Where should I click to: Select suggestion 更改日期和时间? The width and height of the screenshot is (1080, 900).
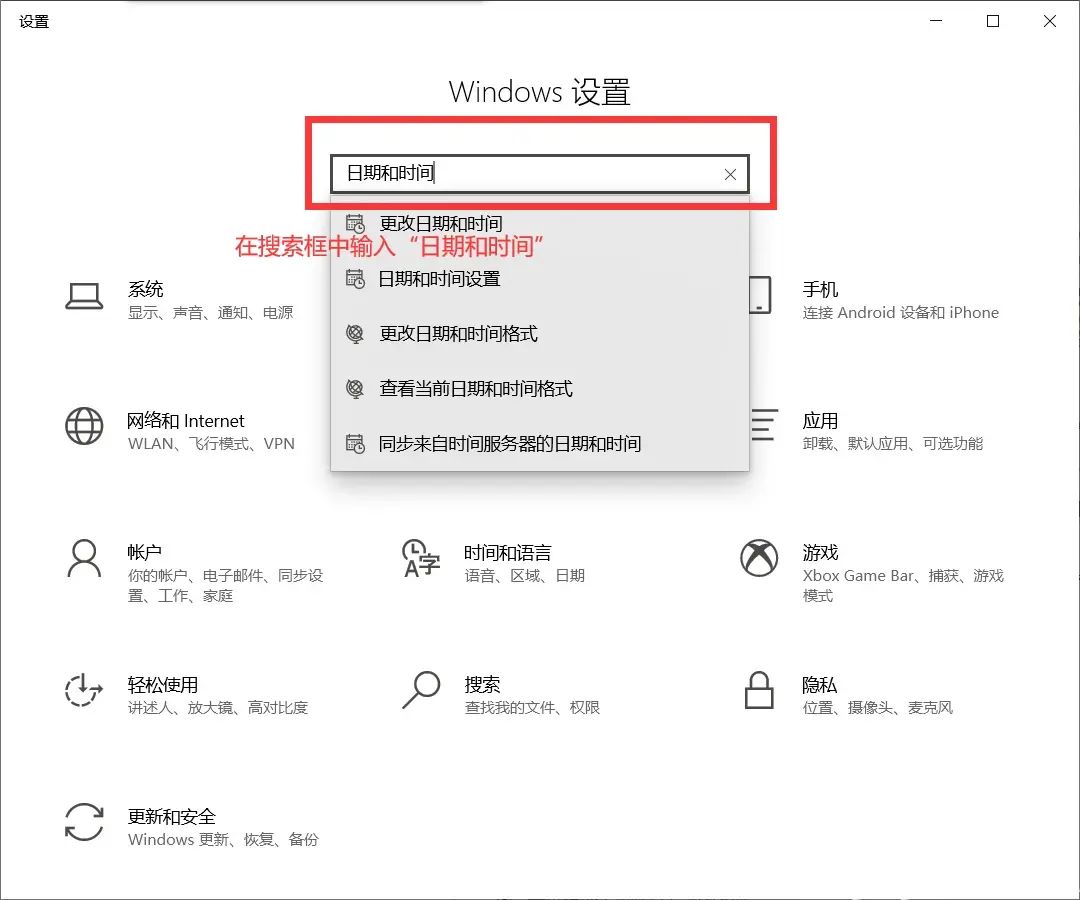(x=539, y=224)
